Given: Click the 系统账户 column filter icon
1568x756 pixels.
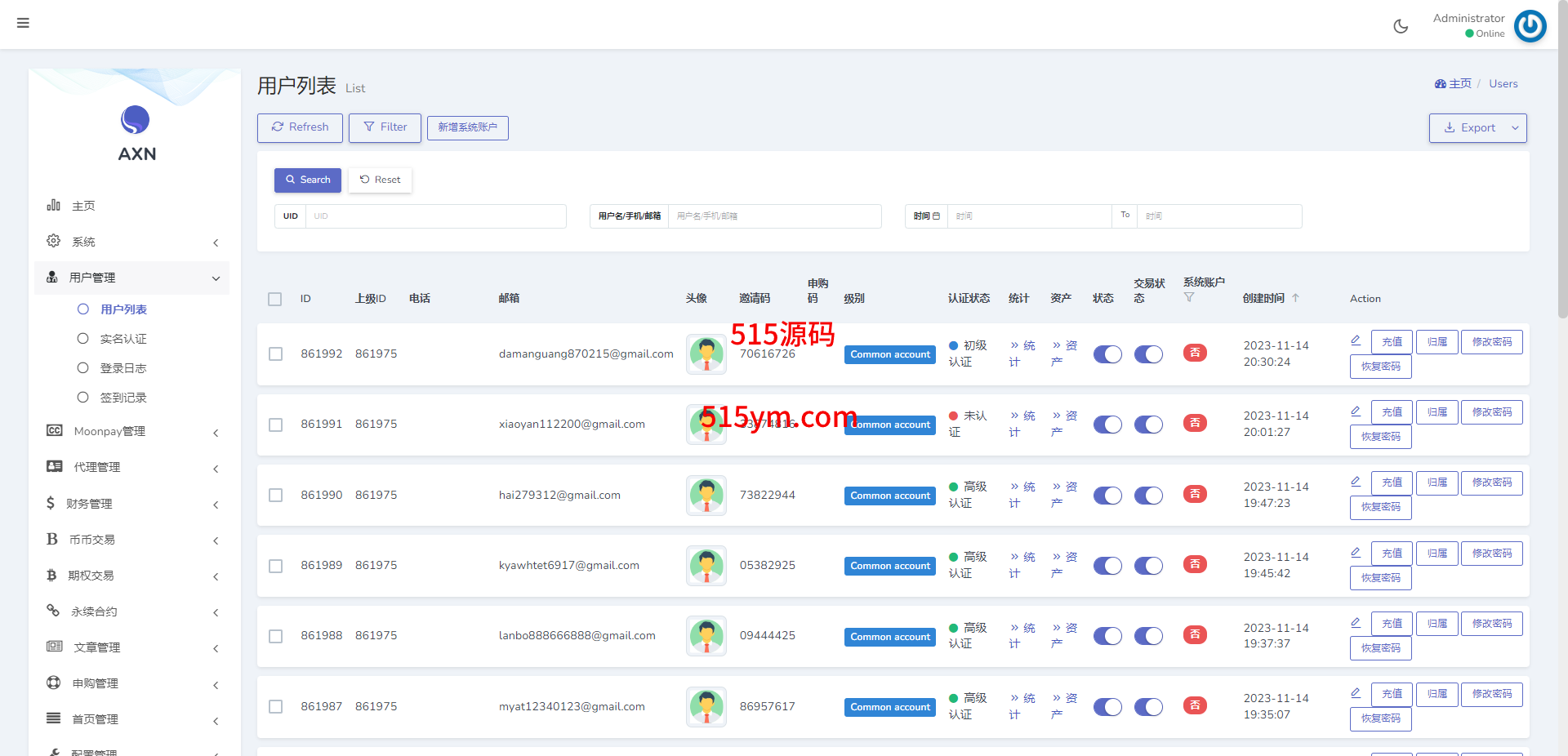Looking at the screenshot, I should [x=1189, y=298].
